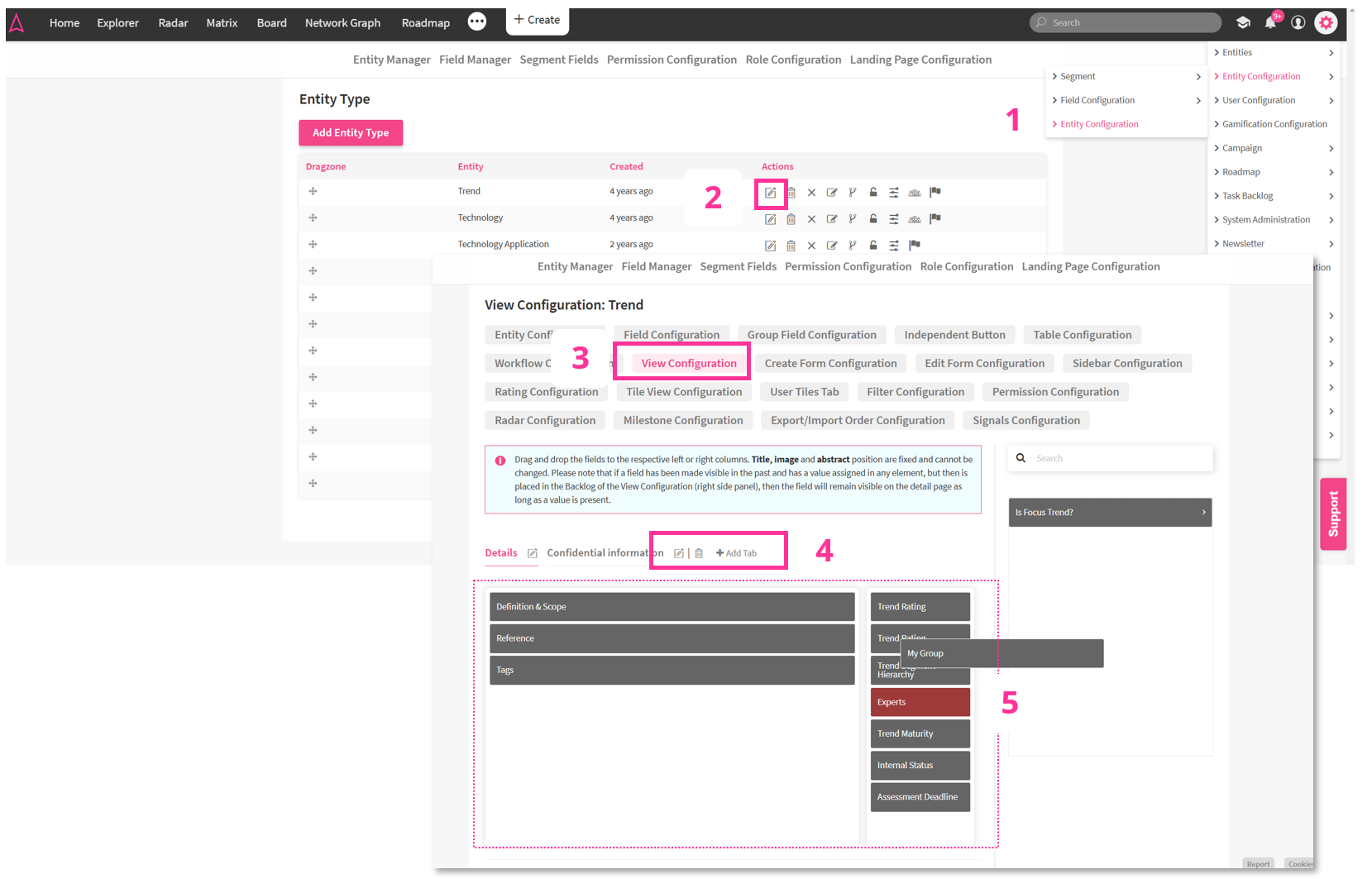The width and height of the screenshot is (1372, 879).
Task: Click the radar icon in the Technology row
Action: (914, 219)
